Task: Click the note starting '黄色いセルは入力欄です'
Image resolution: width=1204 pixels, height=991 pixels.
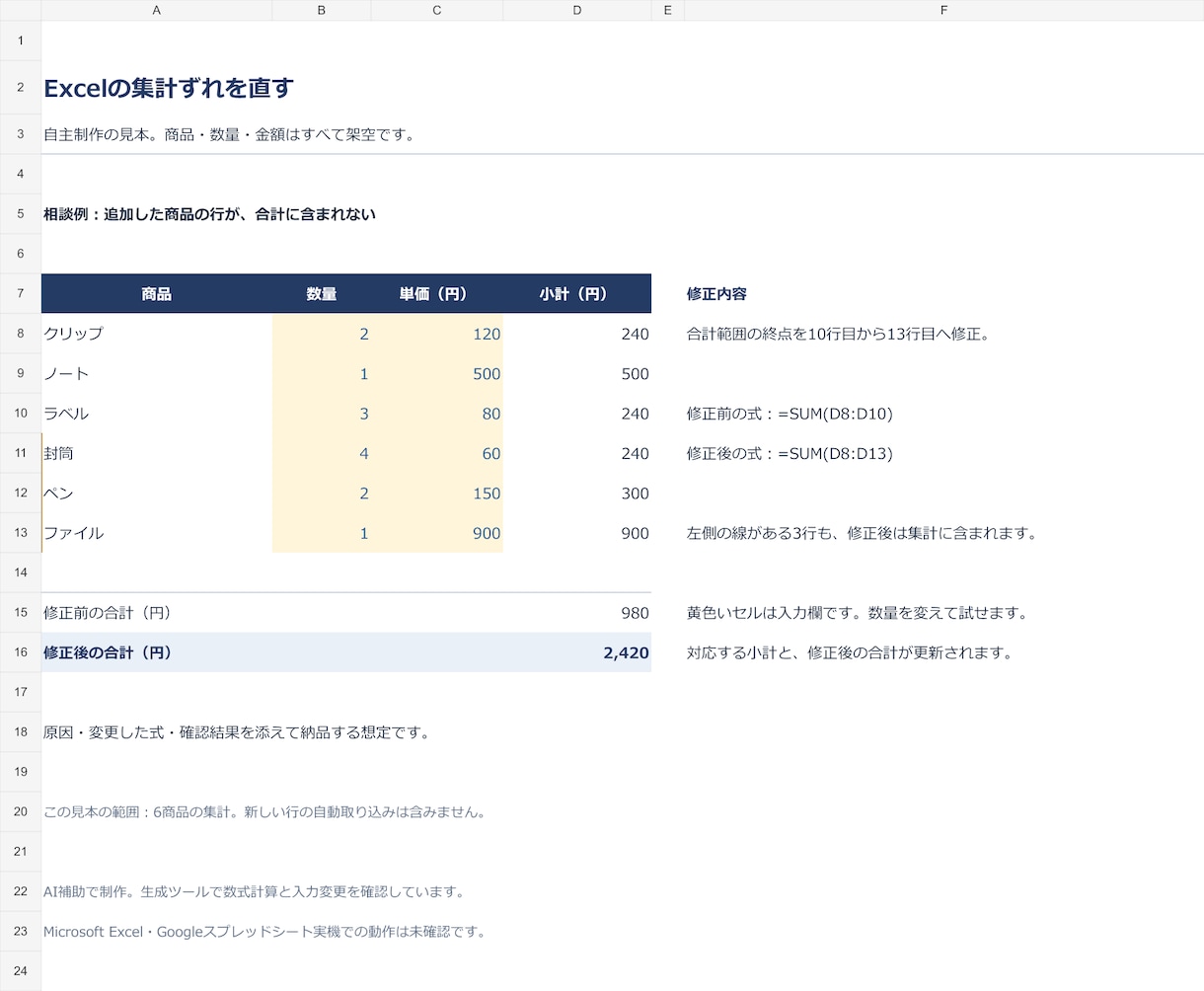Action: 858,613
